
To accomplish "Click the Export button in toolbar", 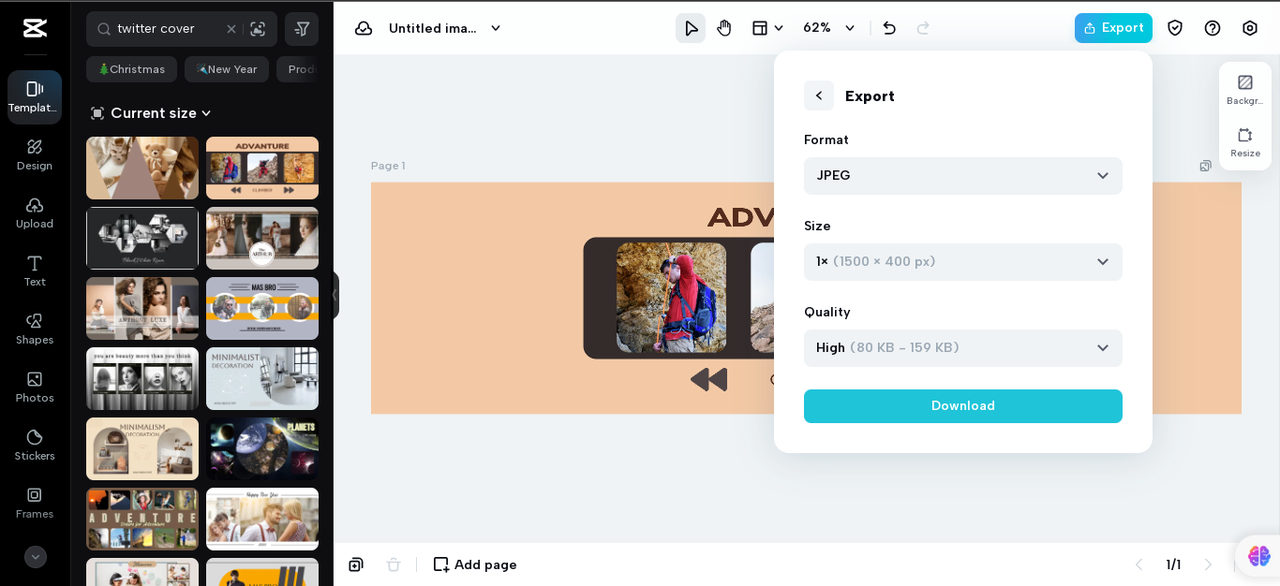I will point(1113,28).
